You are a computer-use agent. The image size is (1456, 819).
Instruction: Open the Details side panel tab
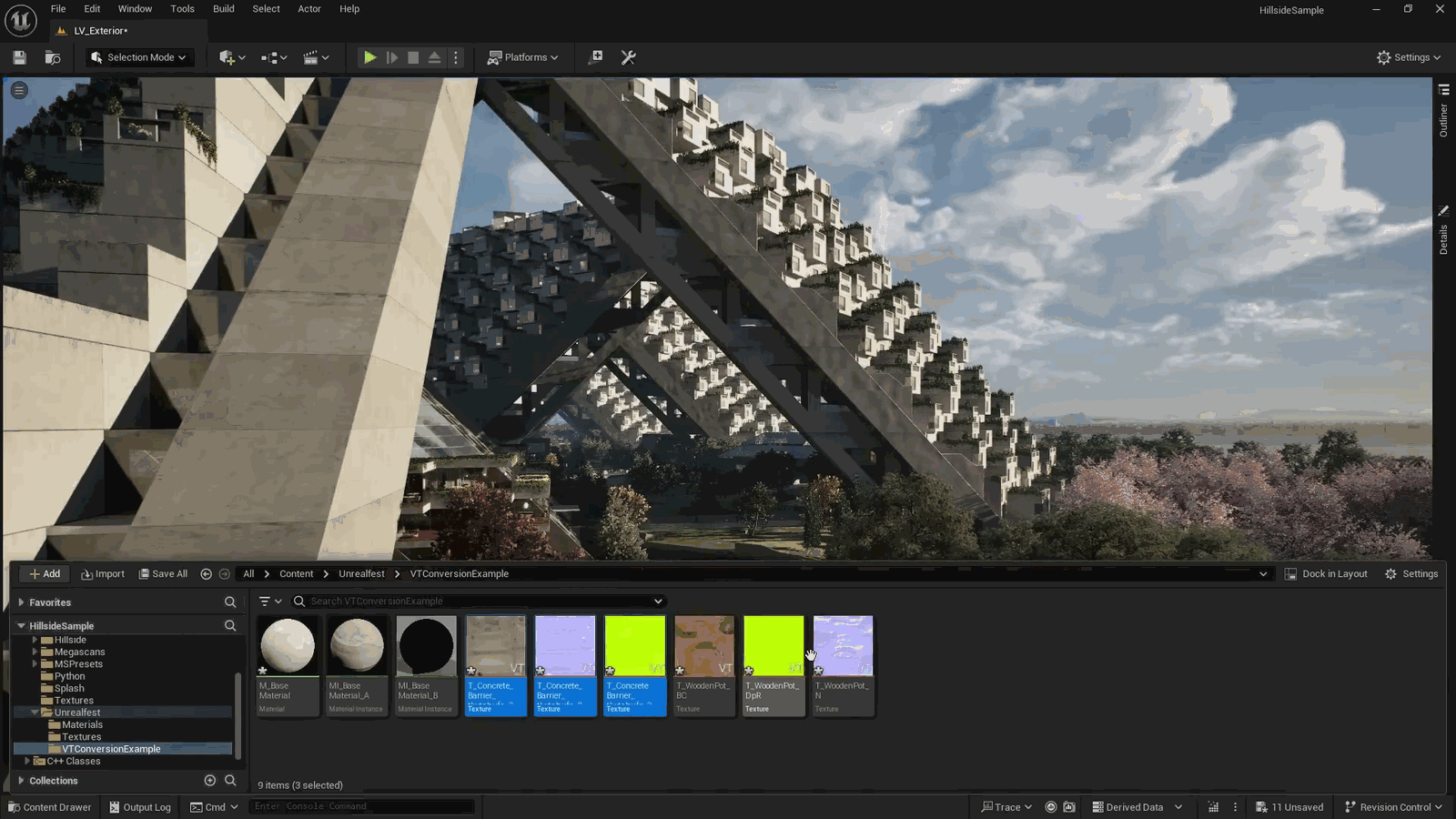pyautogui.click(x=1443, y=231)
